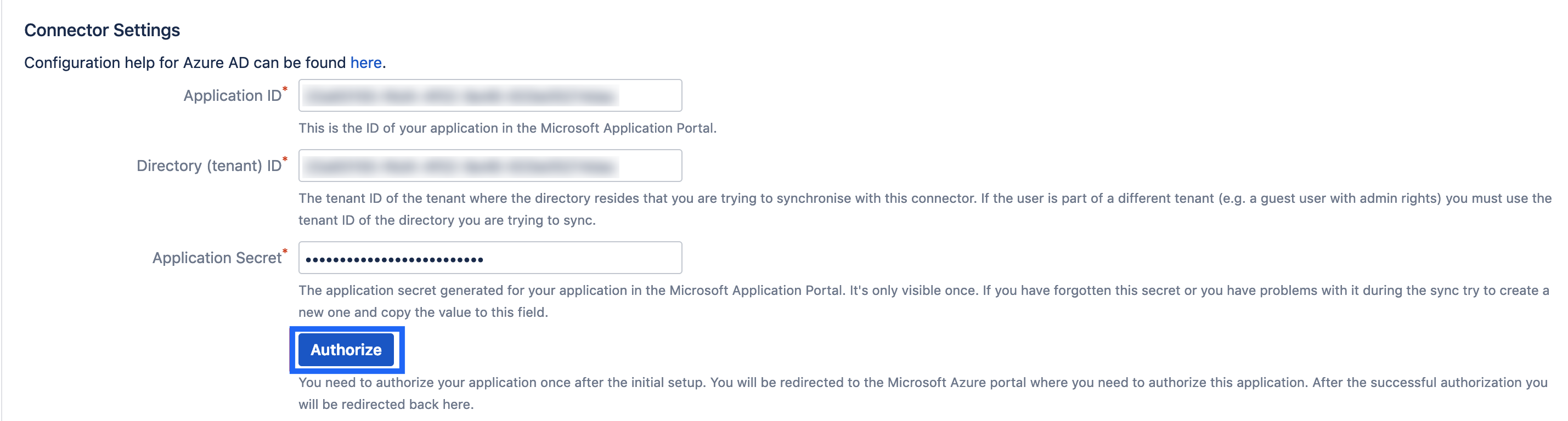The height and width of the screenshot is (421, 1568).
Task: Click the tenant ID description text
Action: (x=924, y=209)
